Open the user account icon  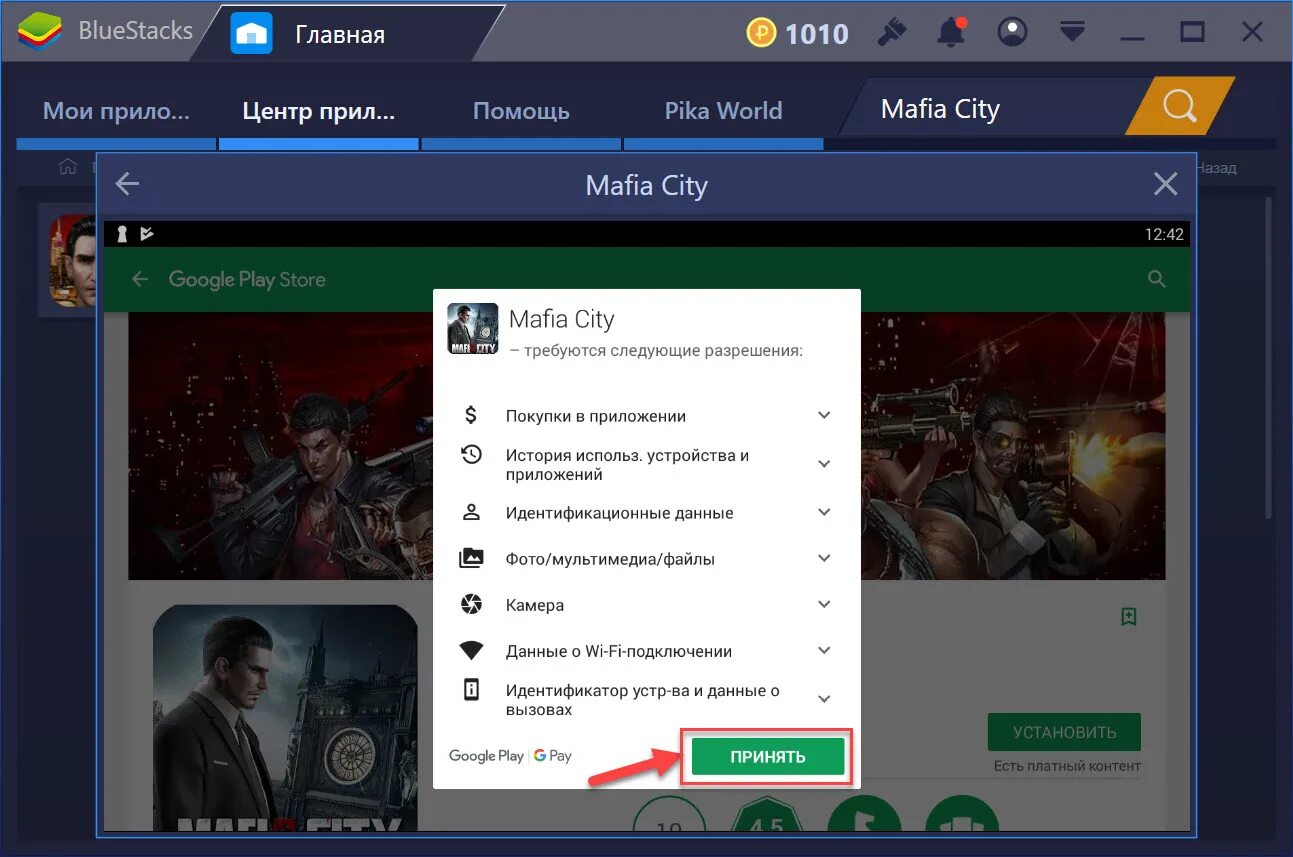point(1013,33)
